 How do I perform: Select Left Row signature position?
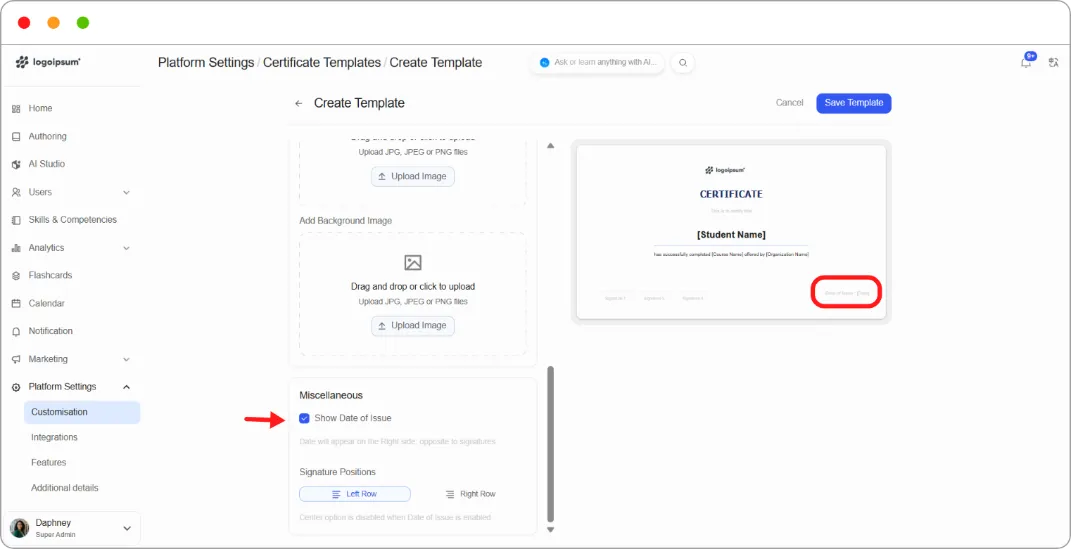[354, 494]
